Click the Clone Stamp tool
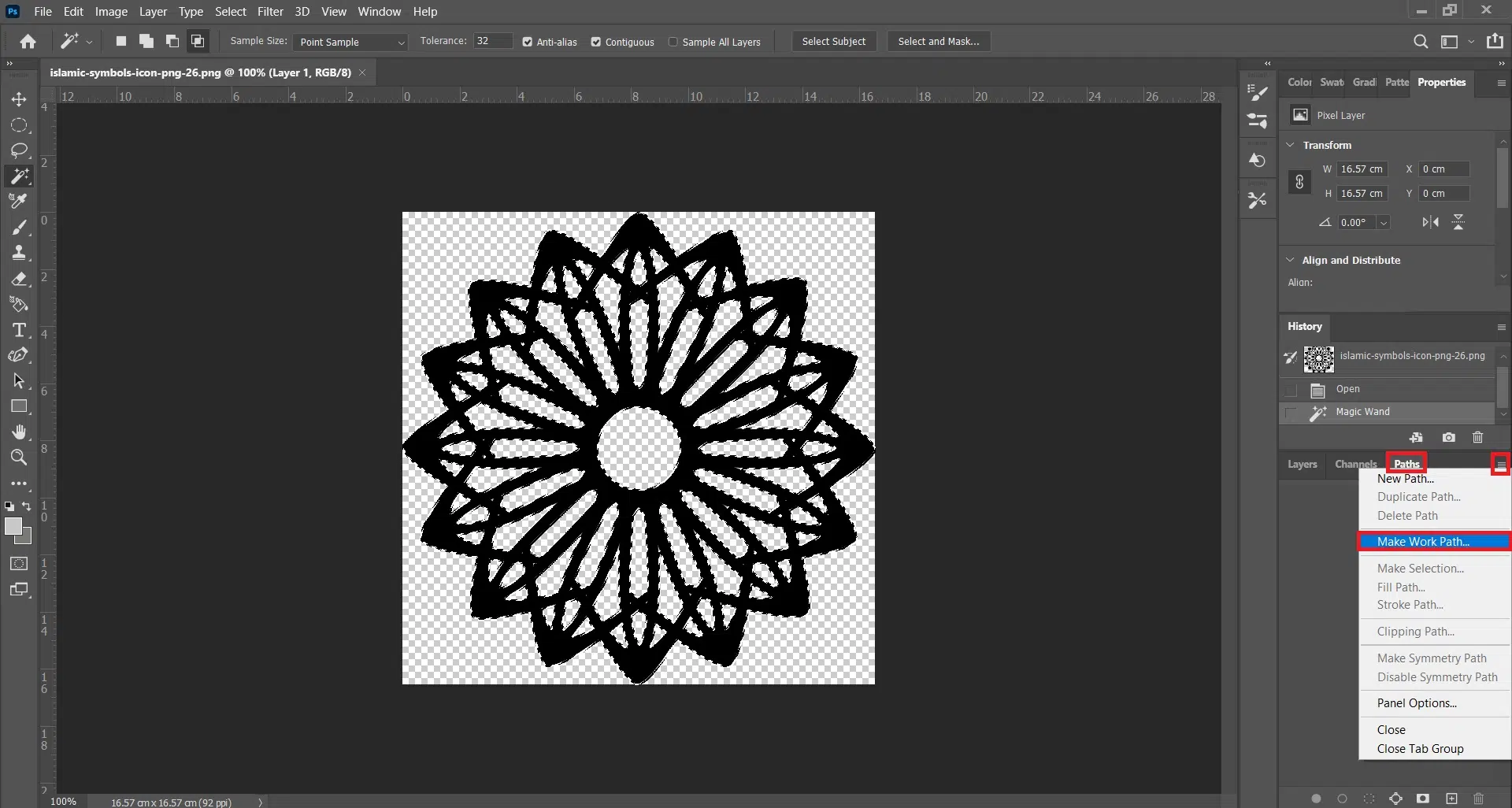1512x808 pixels. (19, 253)
